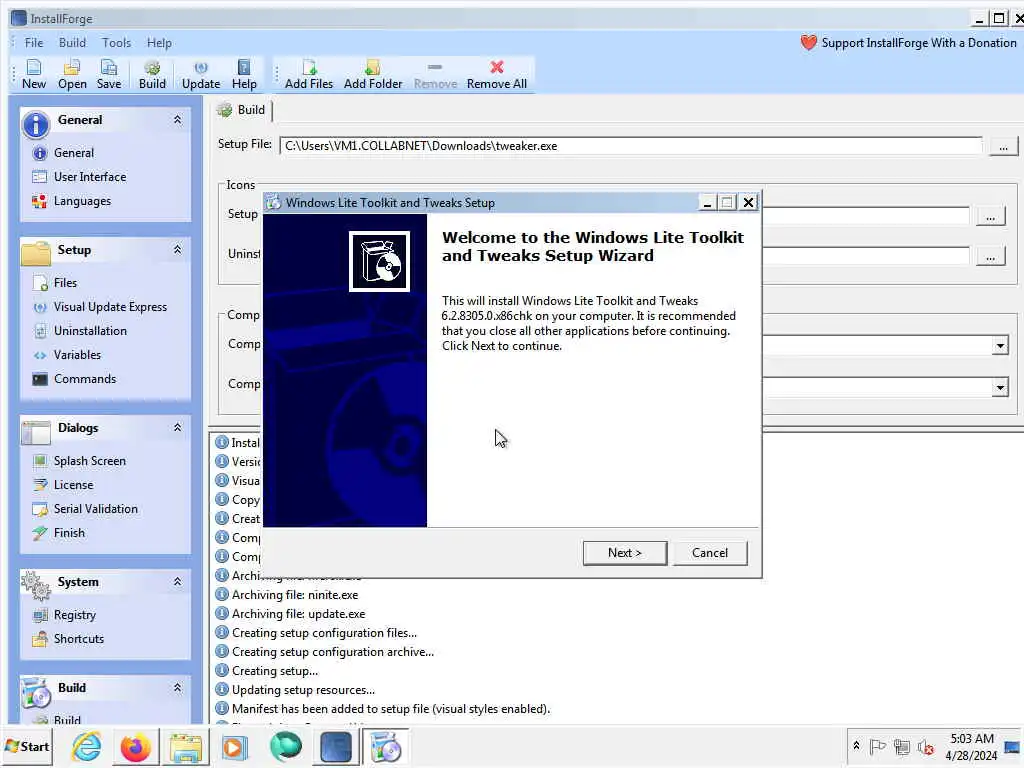Click Support InstallForge With a Donation

[x=908, y=43]
